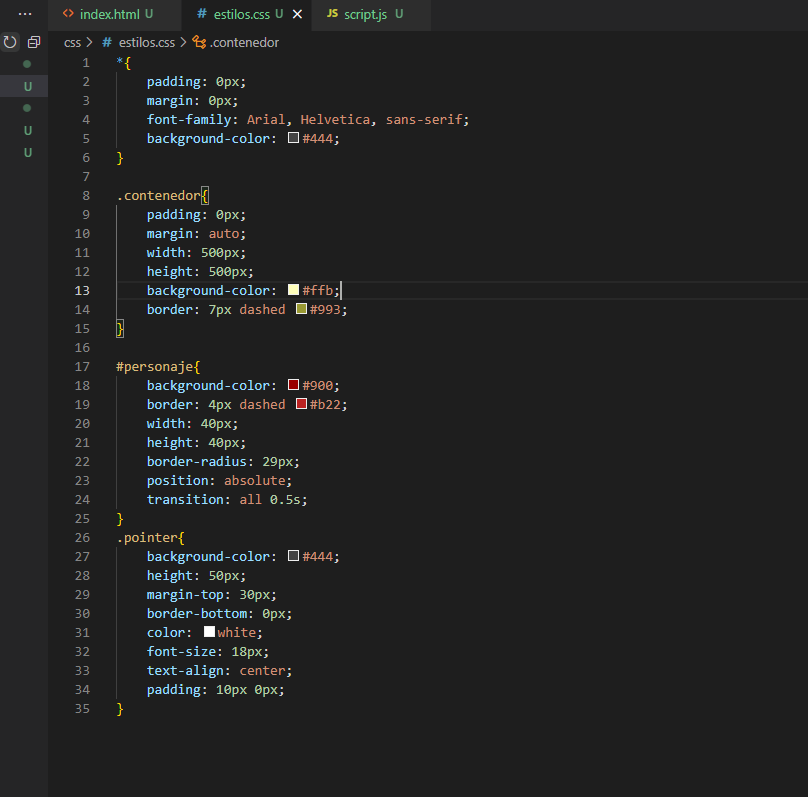Click the #personaje selector text

[x=155, y=367]
